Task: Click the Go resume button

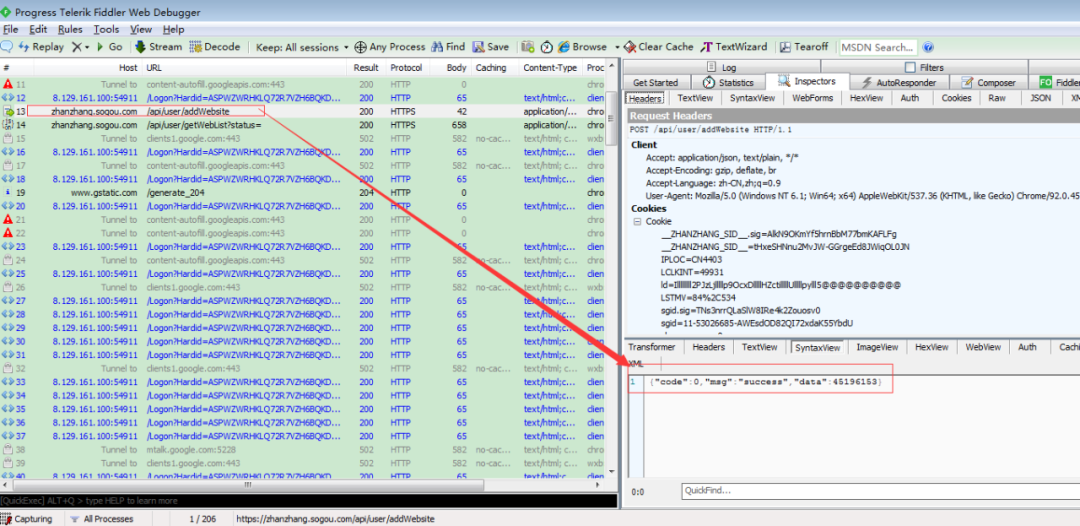Action: [x=110, y=47]
